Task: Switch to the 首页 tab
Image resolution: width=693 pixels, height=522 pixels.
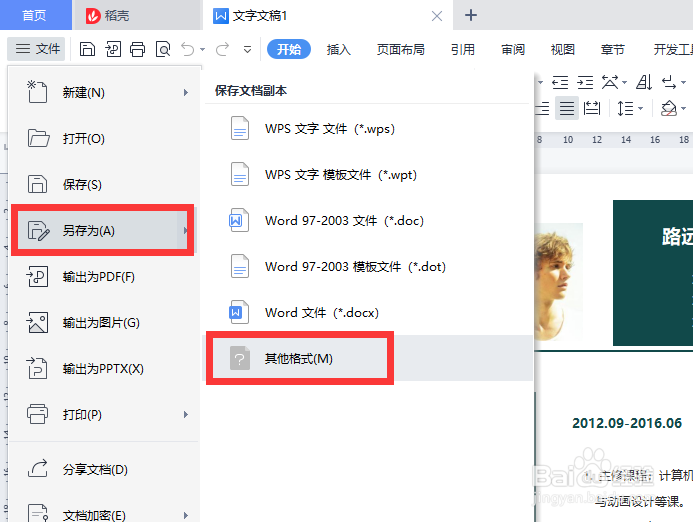Action: coord(35,15)
